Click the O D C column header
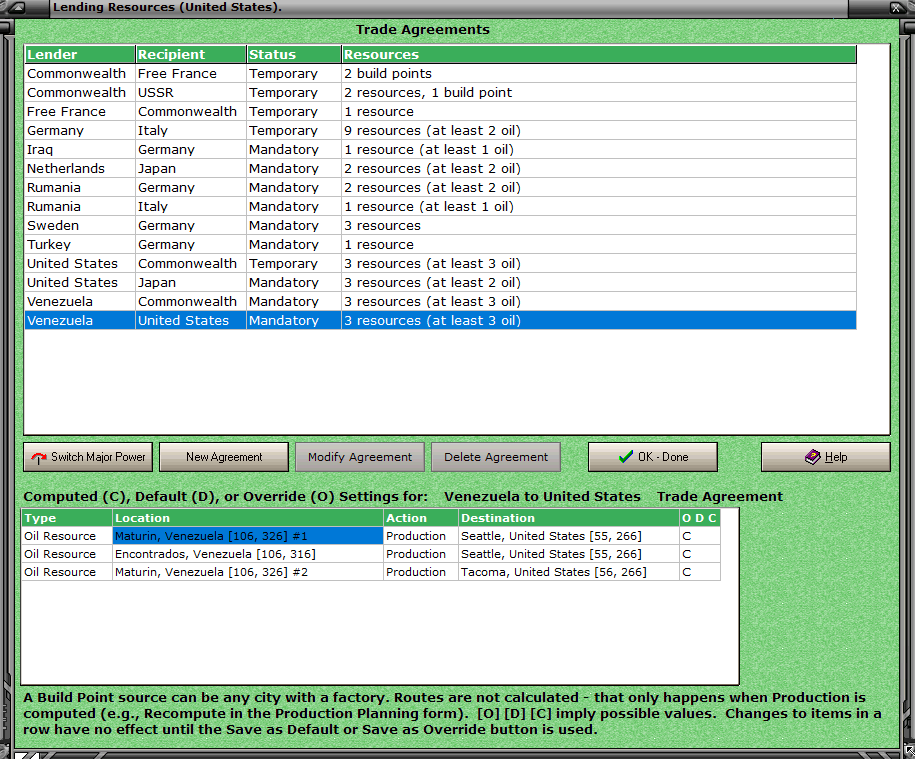This screenshot has width=915, height=759. tap(700, 518)
